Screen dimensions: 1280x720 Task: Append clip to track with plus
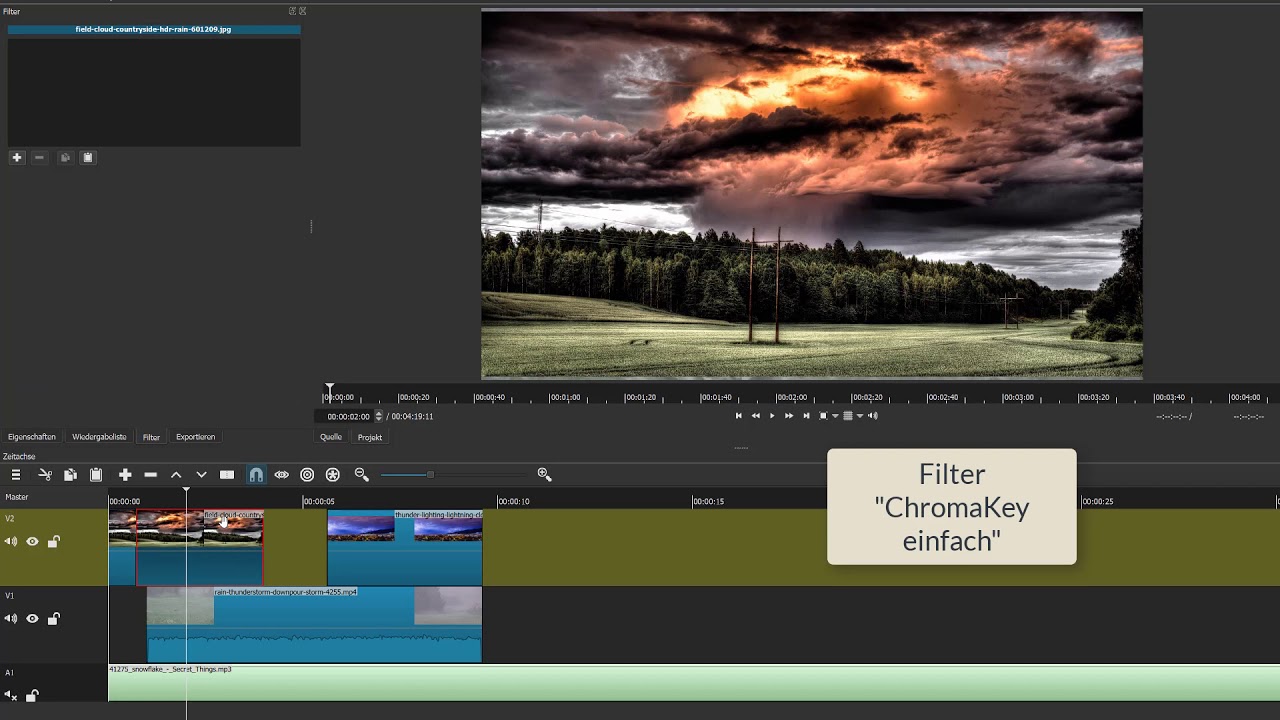pyautogui.click(x=125, y=475)
